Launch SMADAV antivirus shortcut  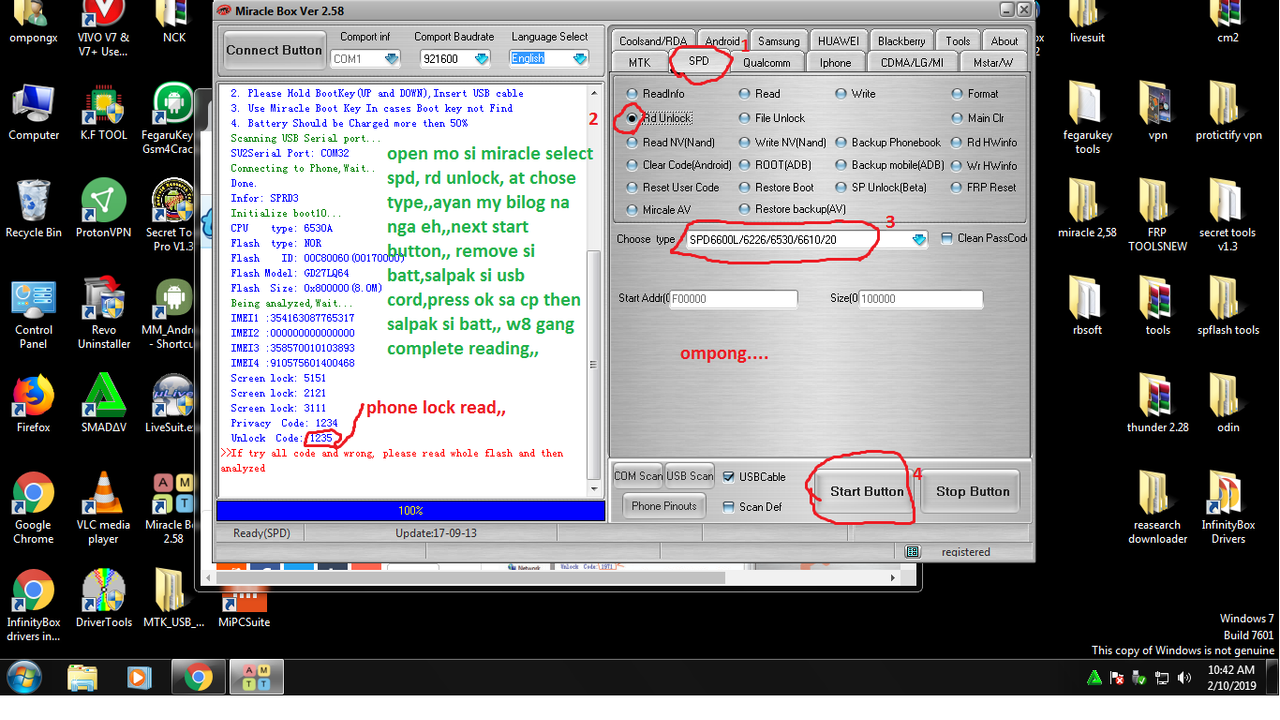[104, 403]
